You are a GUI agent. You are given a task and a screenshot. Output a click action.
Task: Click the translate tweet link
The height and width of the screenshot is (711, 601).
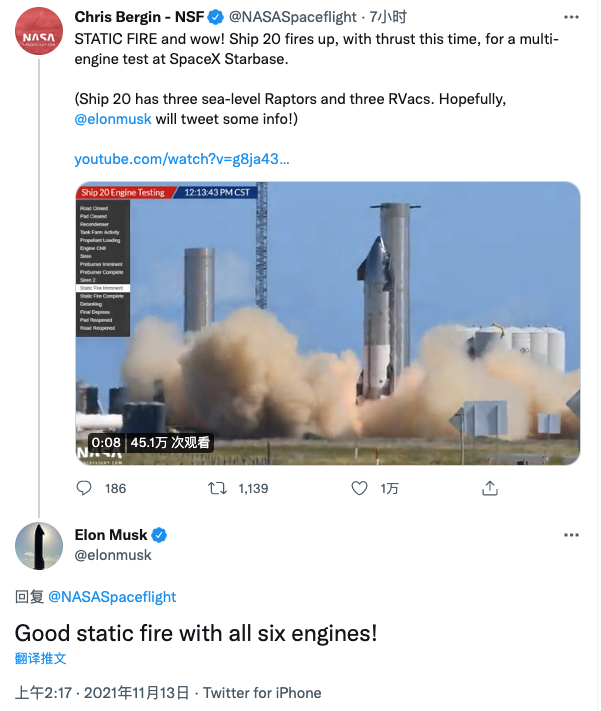point(41,658)
